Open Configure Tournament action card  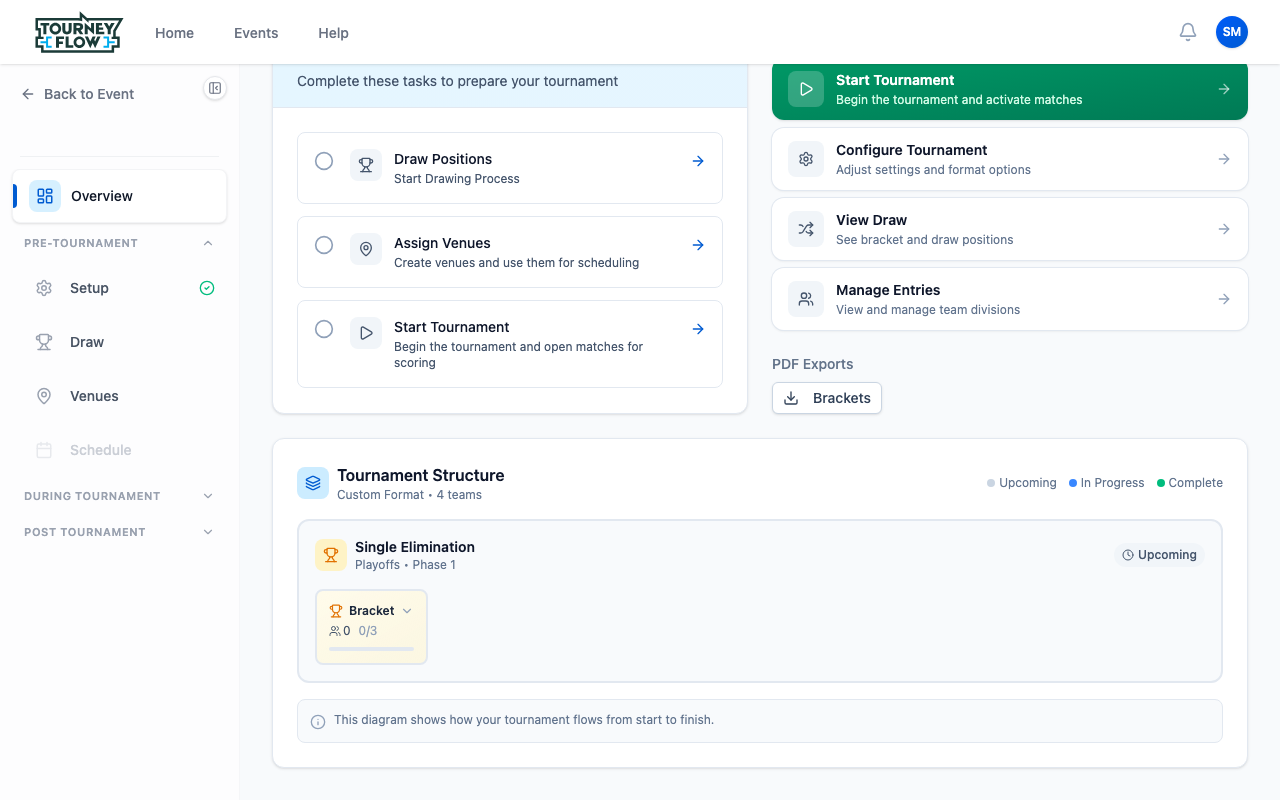[1010, 159]
